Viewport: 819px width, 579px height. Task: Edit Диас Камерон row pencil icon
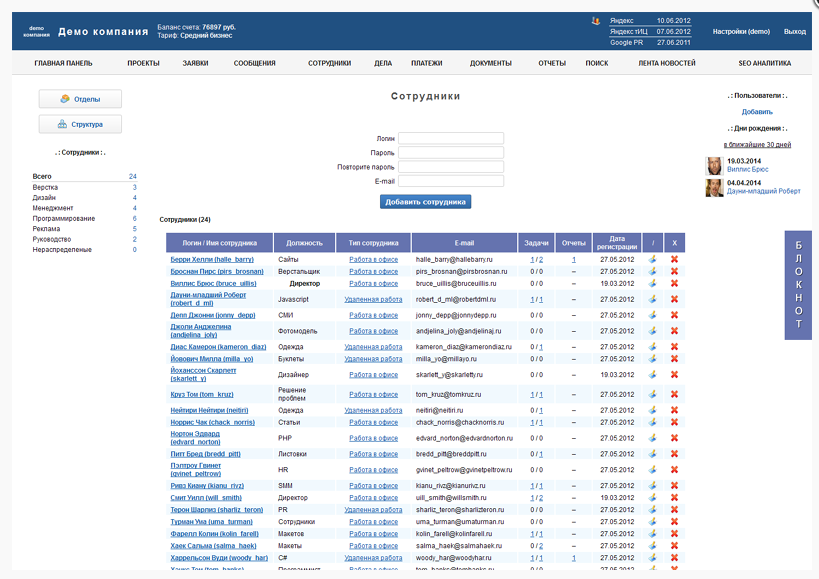click(x=652, y=347)
